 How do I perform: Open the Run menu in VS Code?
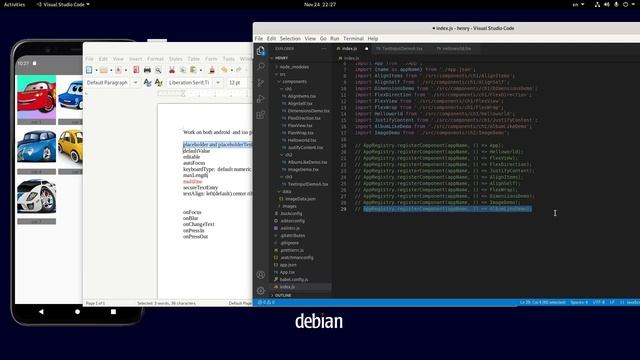pos(335,38)
